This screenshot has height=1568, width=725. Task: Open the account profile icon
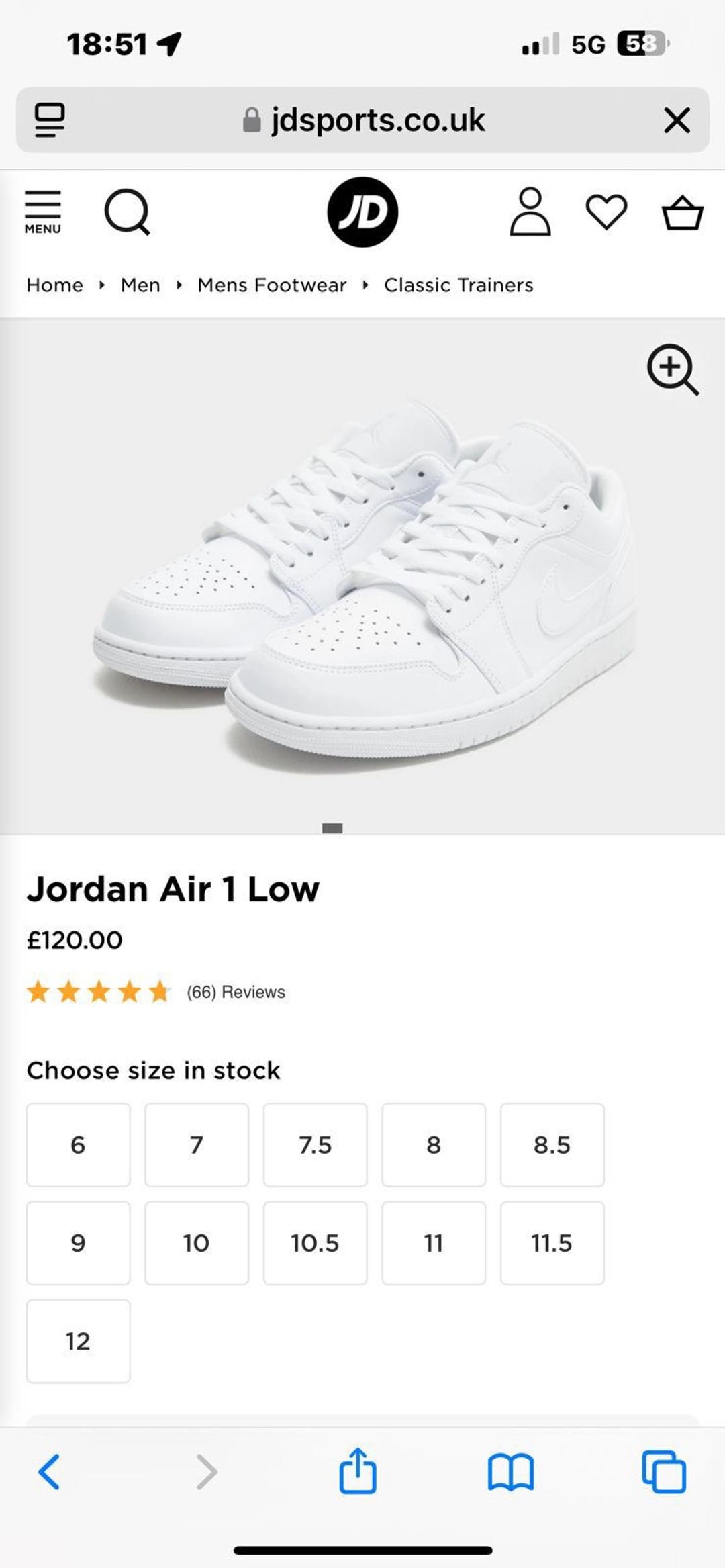coord(530,212)
